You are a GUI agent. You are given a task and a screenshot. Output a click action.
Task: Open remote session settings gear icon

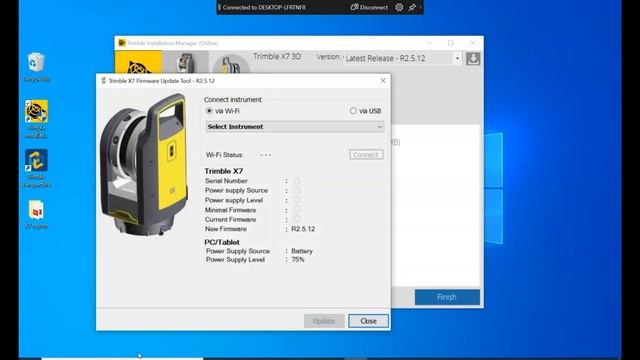click(399, 7)
